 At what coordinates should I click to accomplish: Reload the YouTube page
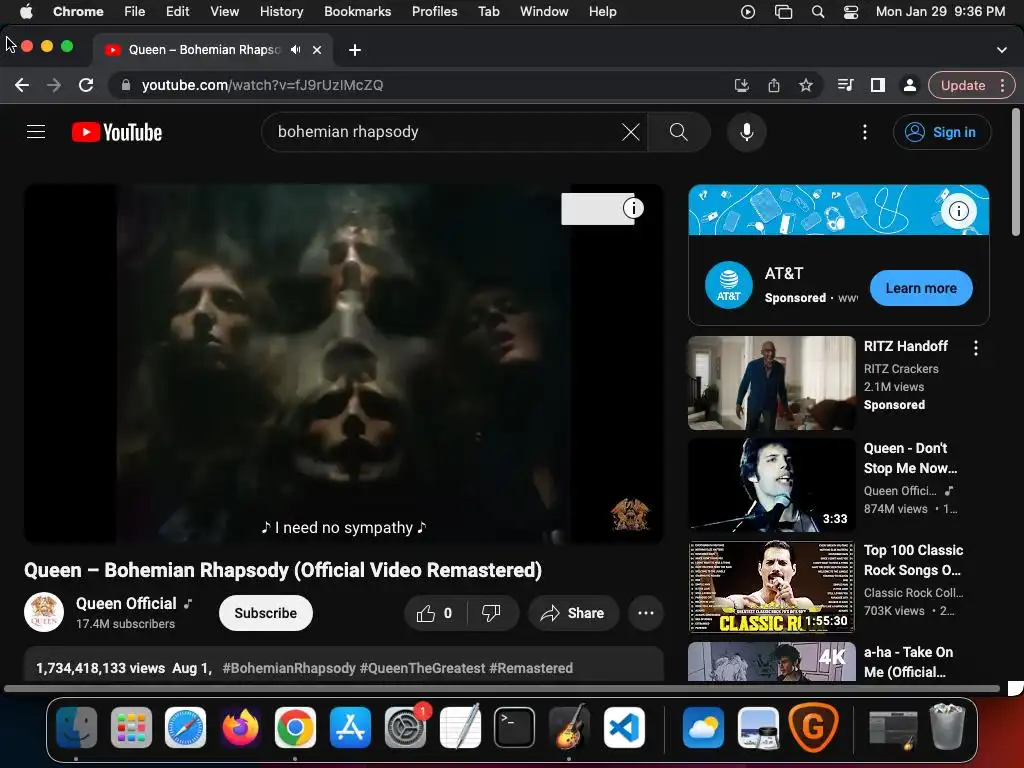click(86, 85)
